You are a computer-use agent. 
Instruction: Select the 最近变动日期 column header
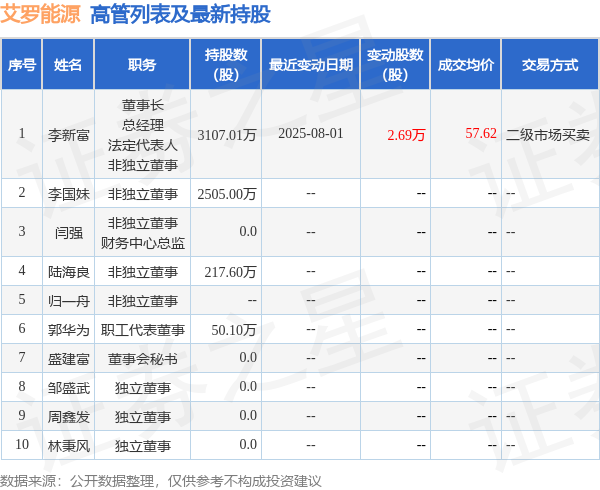tap(311, 65)
